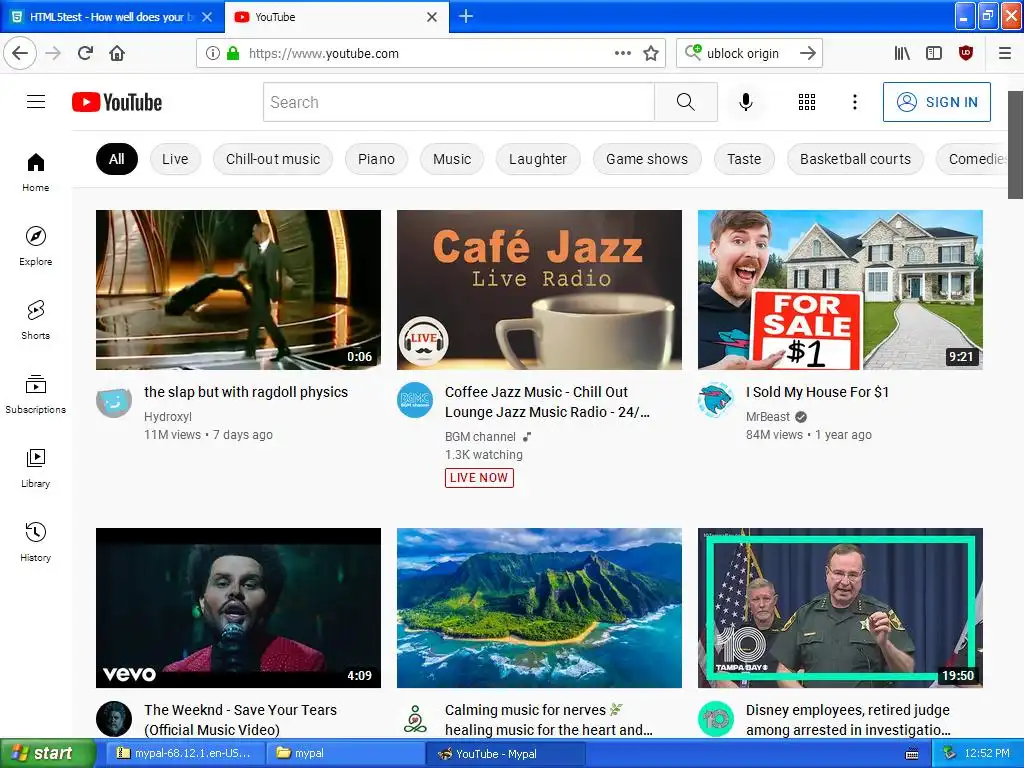The image size is (1024, 768).
Task: Open the uBlock Origin shield icon
Action: click(966, 53)
